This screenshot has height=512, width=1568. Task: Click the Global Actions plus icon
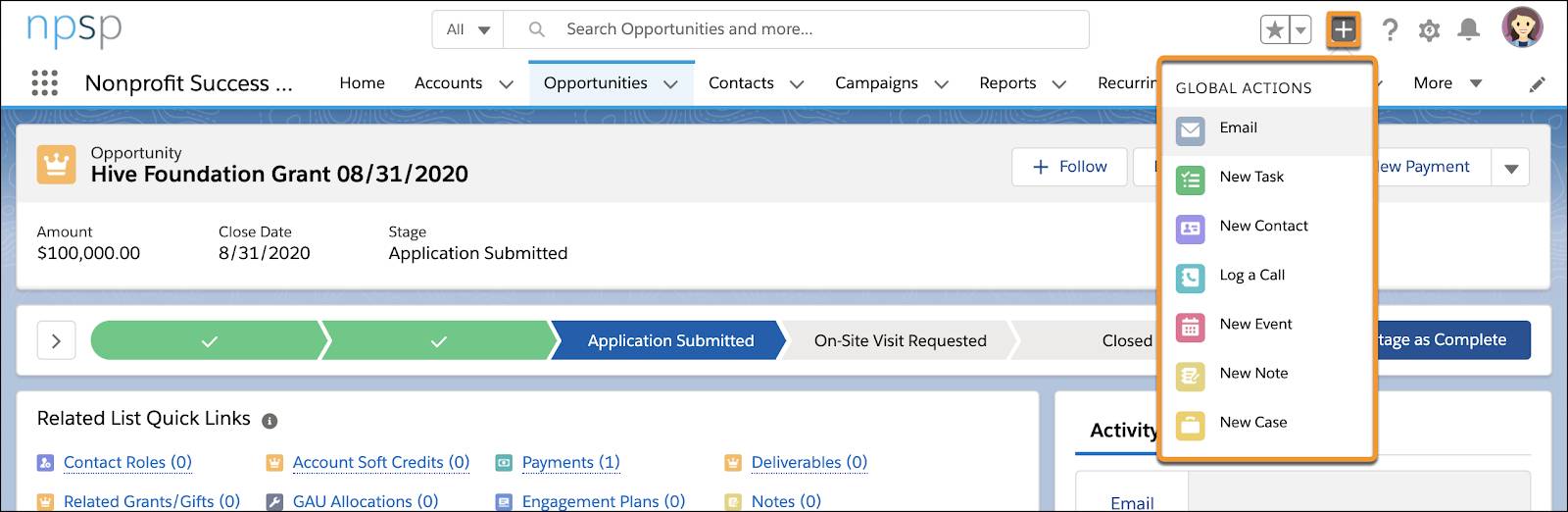click(1344, 29)
